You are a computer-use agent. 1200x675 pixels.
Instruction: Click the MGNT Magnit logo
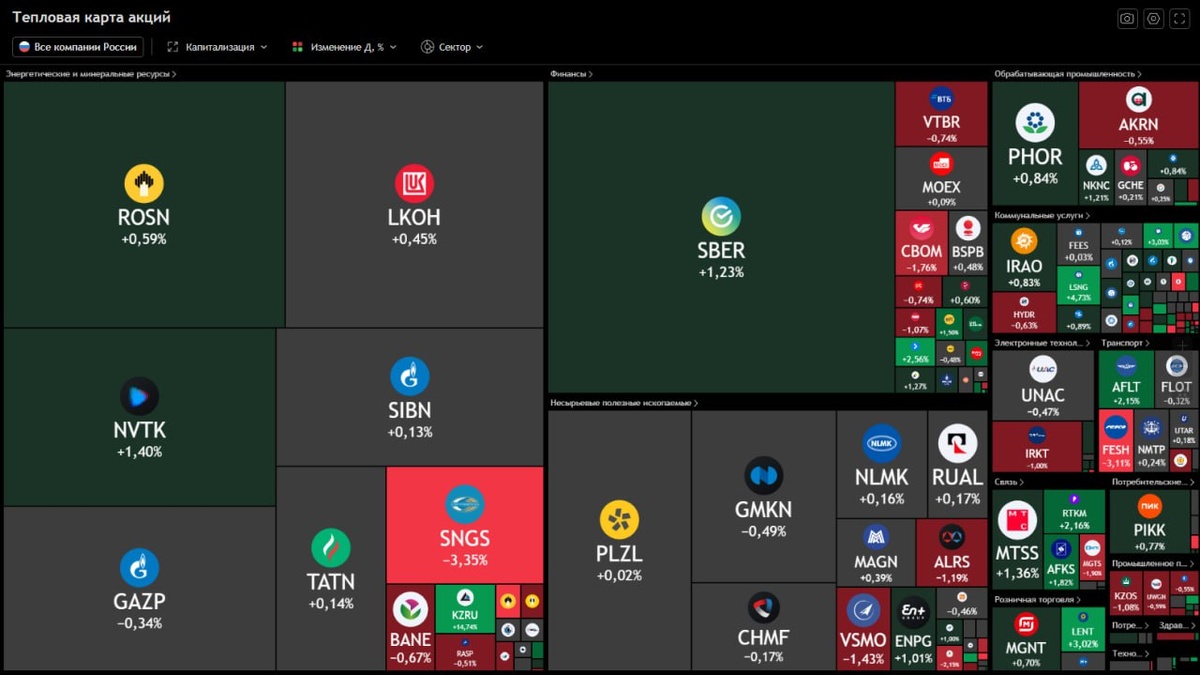click(x=1025, y=626)
